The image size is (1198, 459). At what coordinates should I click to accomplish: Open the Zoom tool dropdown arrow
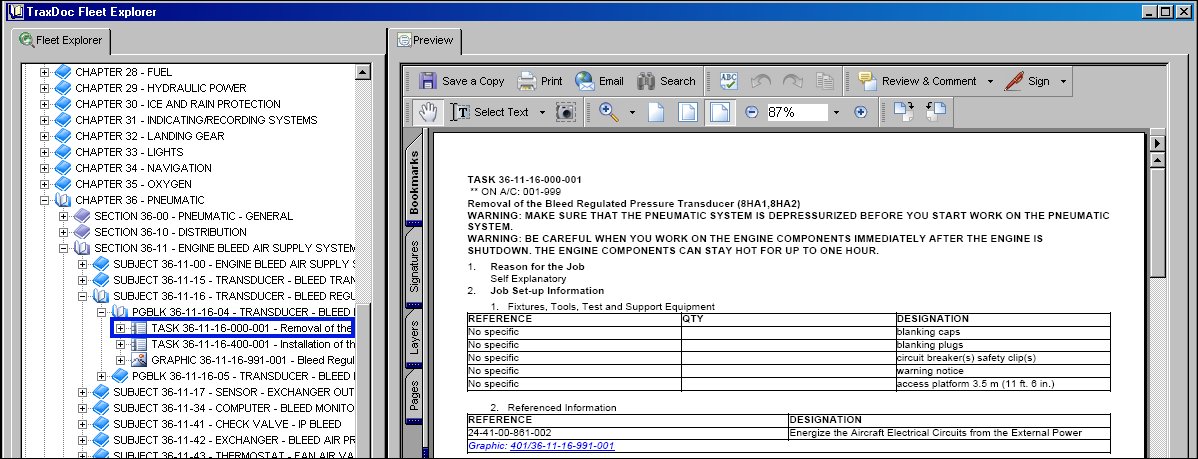pyautogui.click(x=632, y=112)
